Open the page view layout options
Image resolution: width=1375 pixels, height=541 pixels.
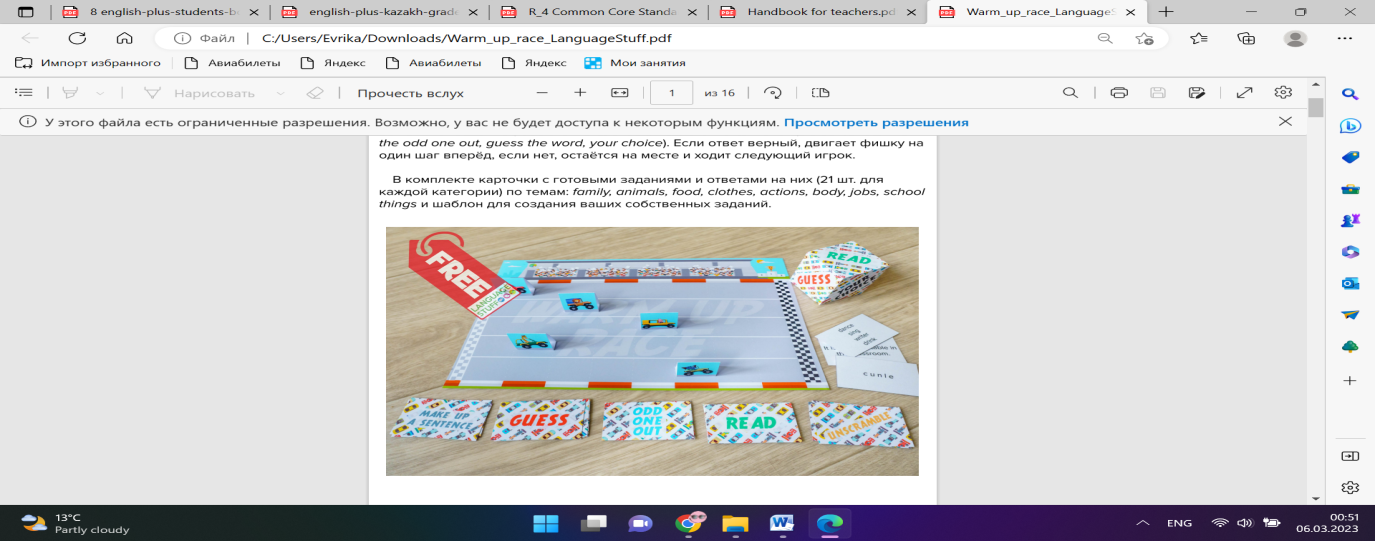[x=820, y=92]
